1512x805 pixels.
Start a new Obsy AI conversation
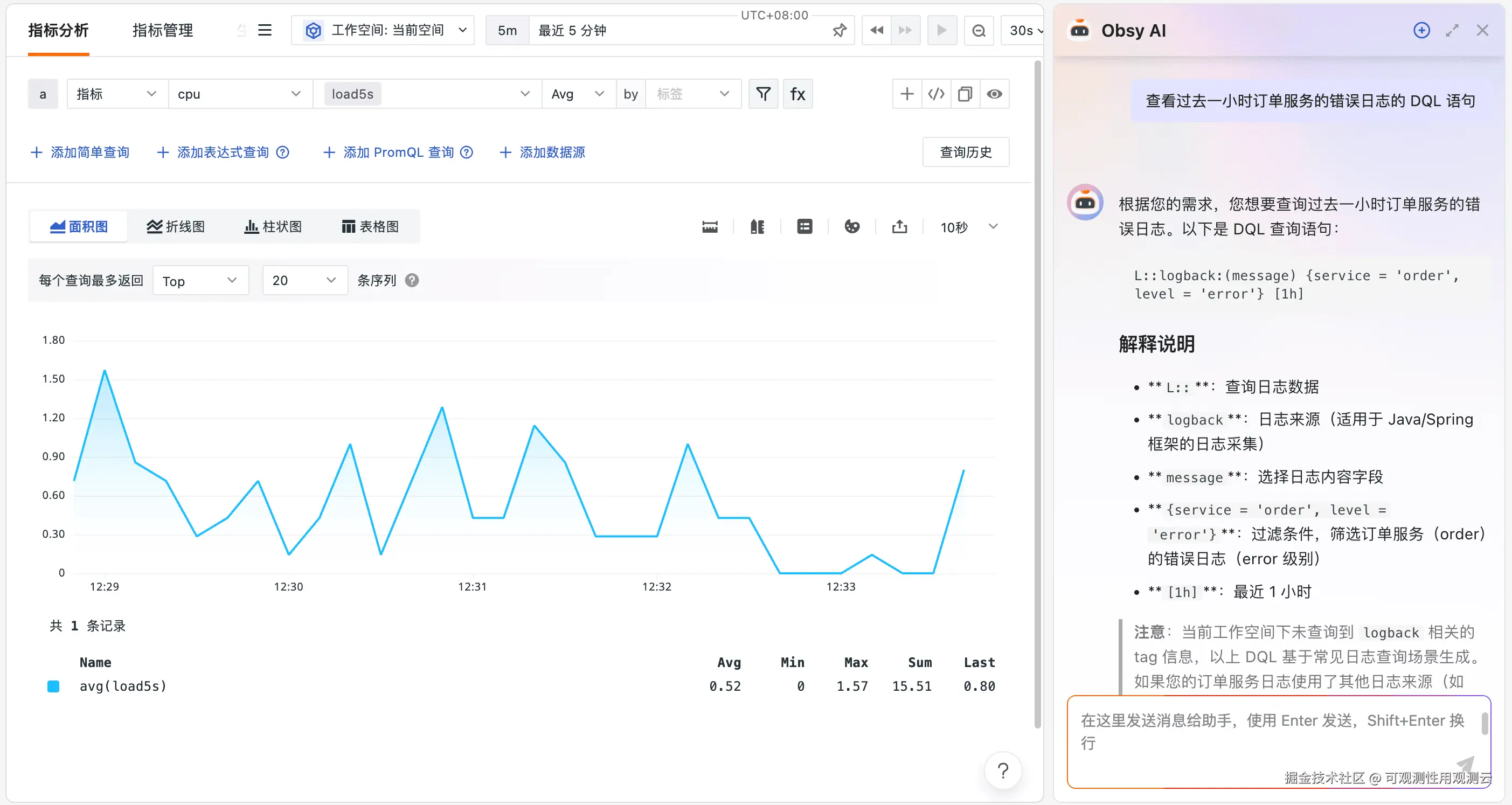[x=1421, y=31]
